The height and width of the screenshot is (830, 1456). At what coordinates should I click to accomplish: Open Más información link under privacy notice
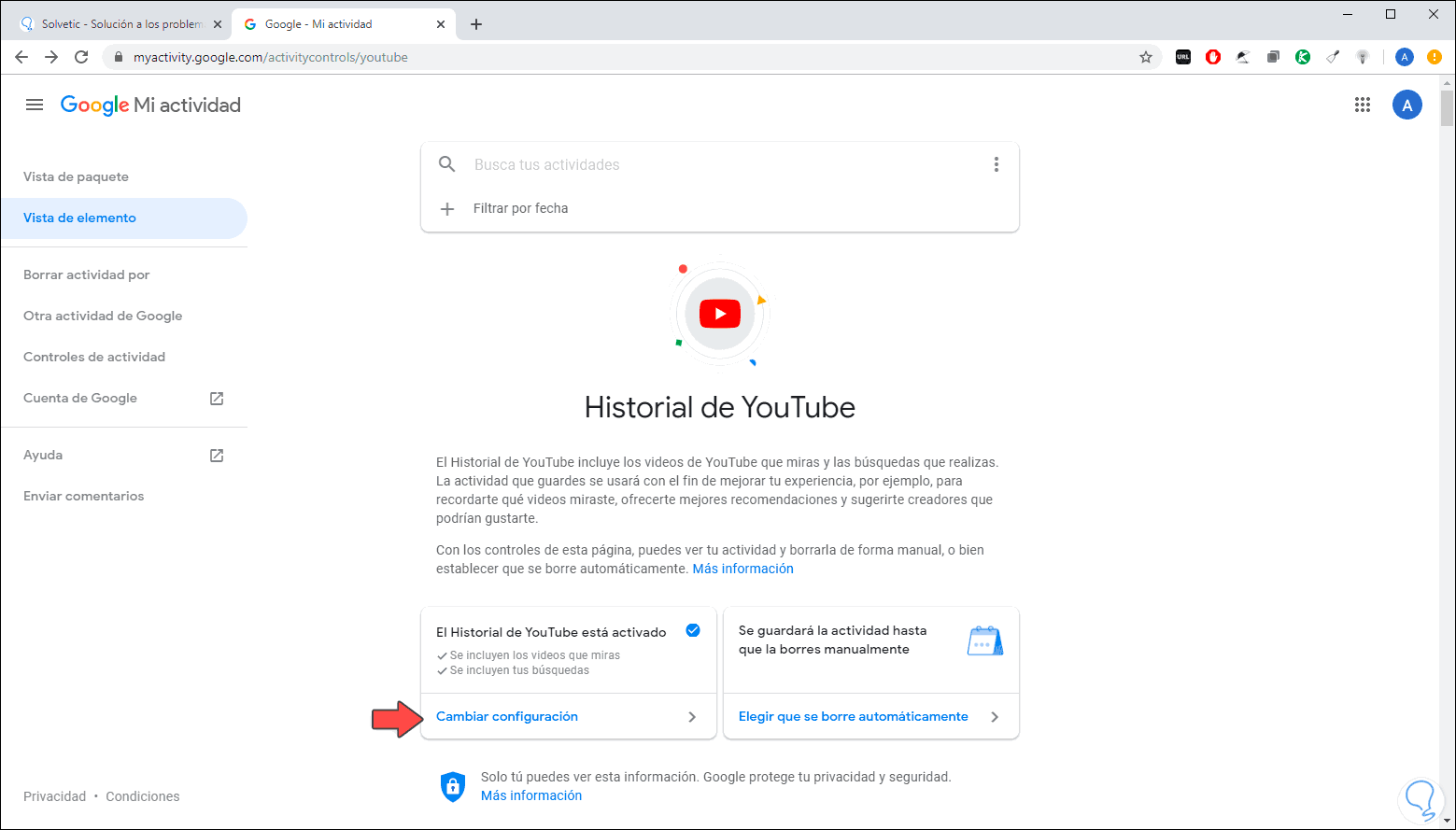(x=531, y=795)
